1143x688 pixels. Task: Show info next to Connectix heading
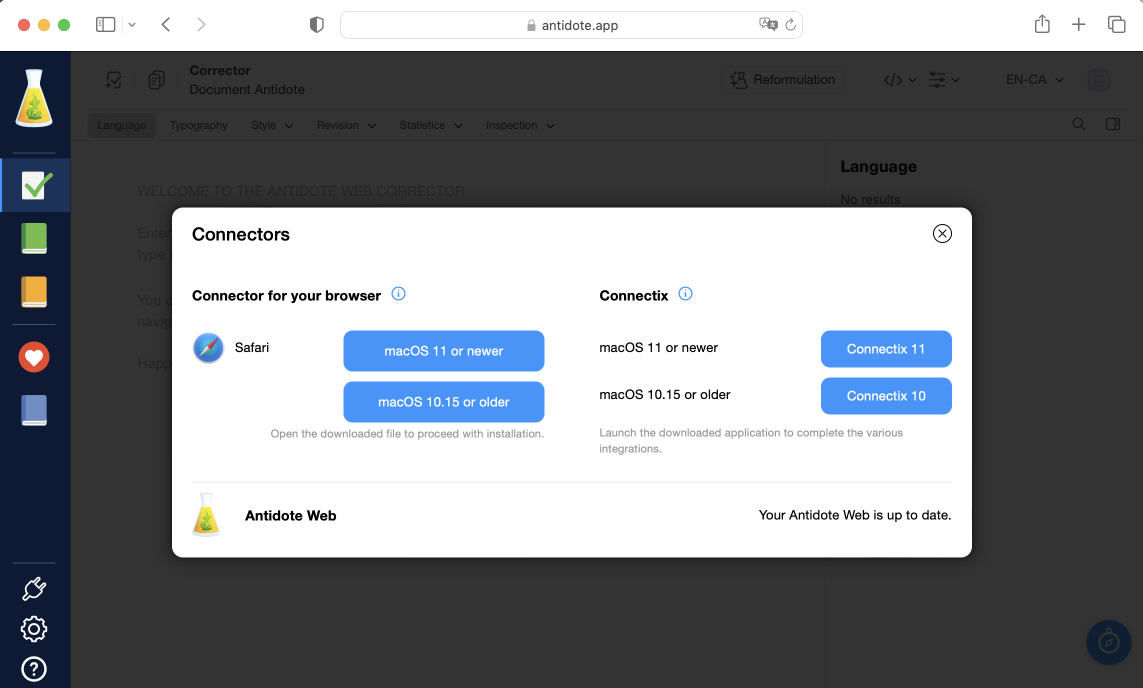point(685,294)
